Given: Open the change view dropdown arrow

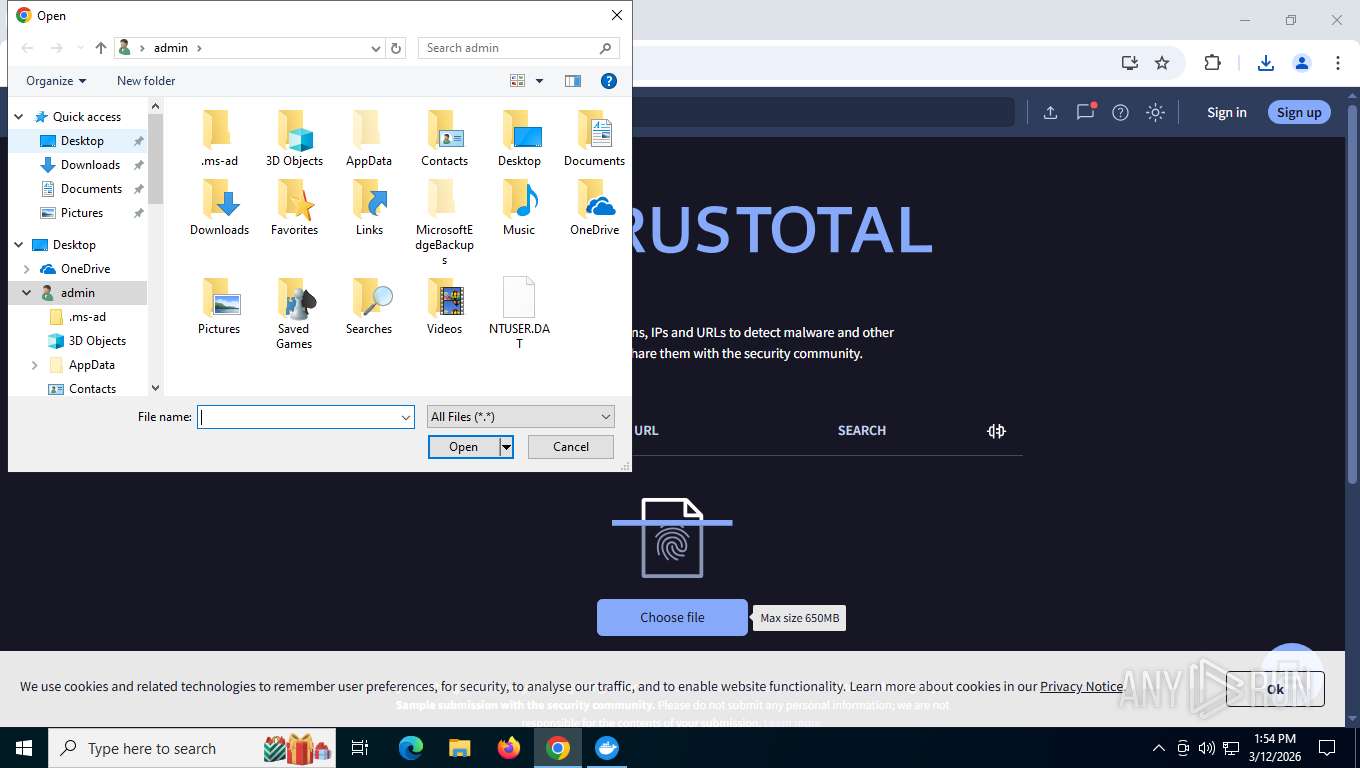Looking at the screenshot, I should [539, 81].
